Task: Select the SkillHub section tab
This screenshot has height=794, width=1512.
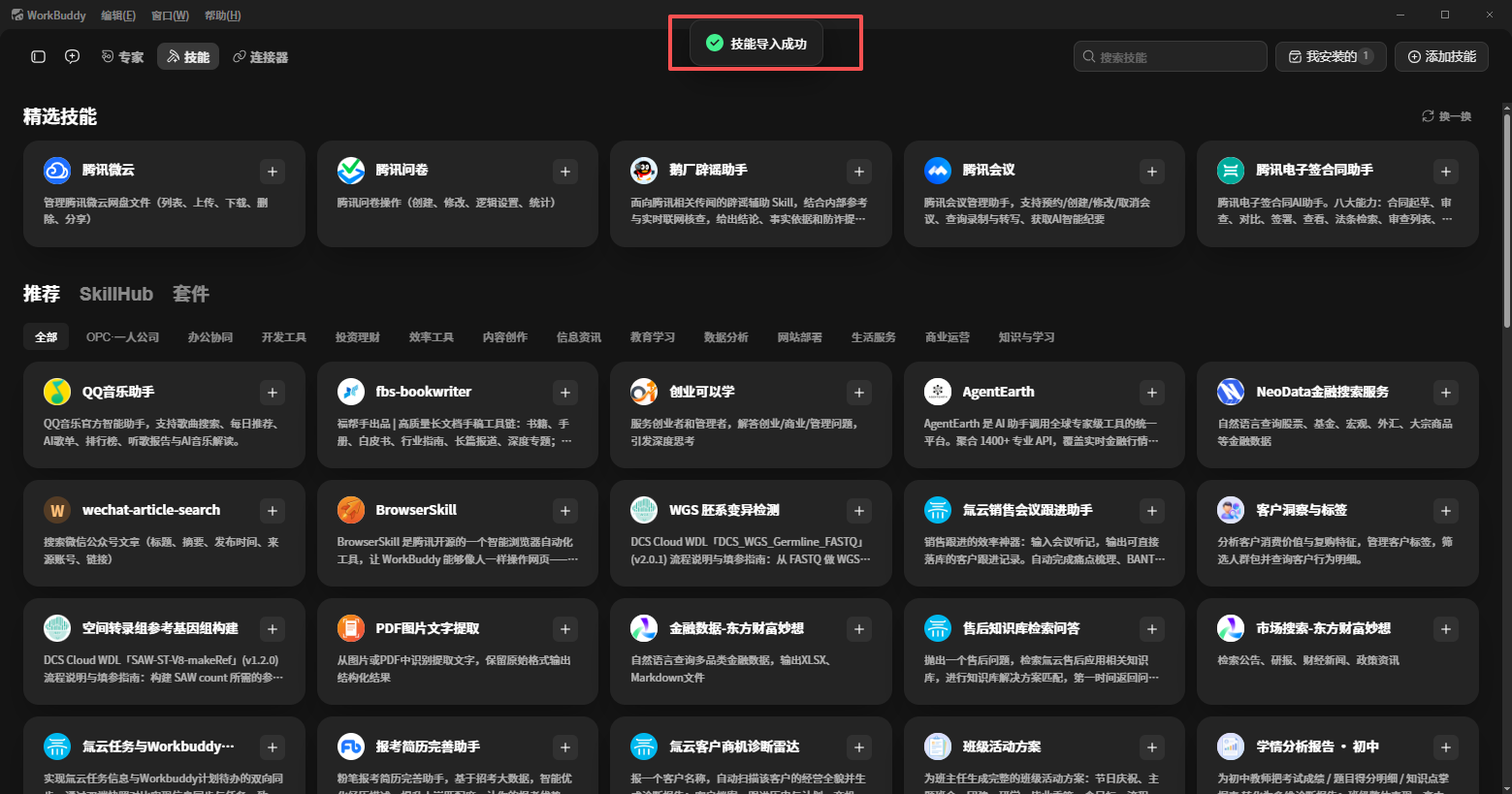Action: [116, 294]
